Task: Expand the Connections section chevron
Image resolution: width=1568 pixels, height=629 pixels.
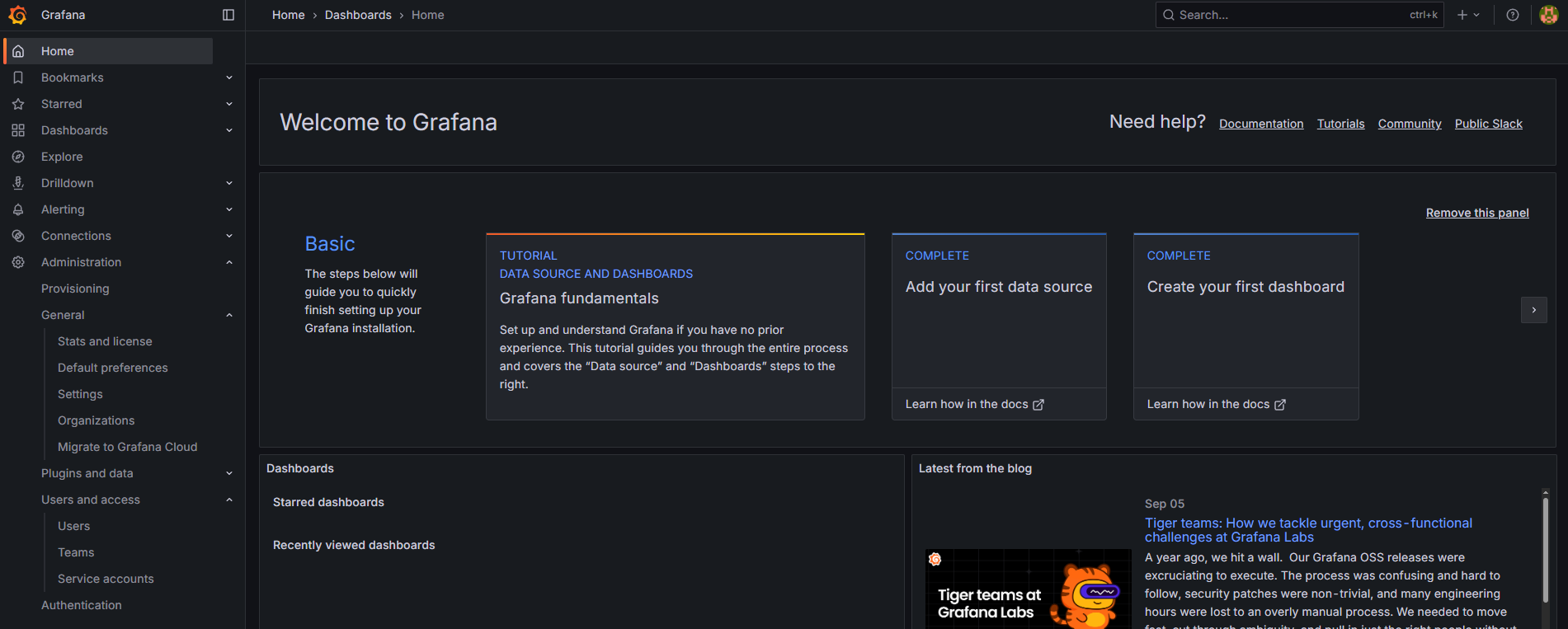Action: (x=229, y=236)
